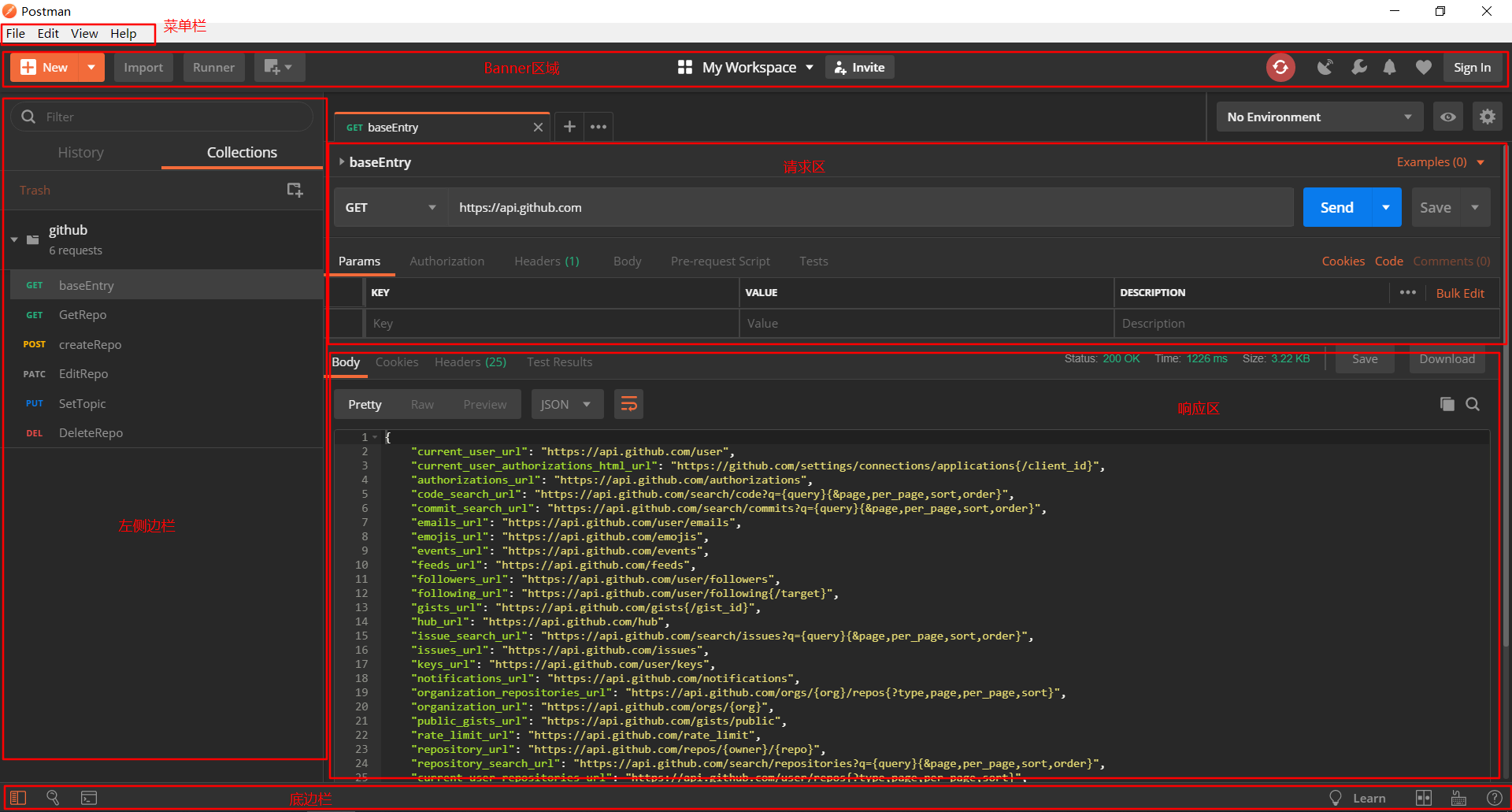Open the No Environment selector

pos(1320,117)
